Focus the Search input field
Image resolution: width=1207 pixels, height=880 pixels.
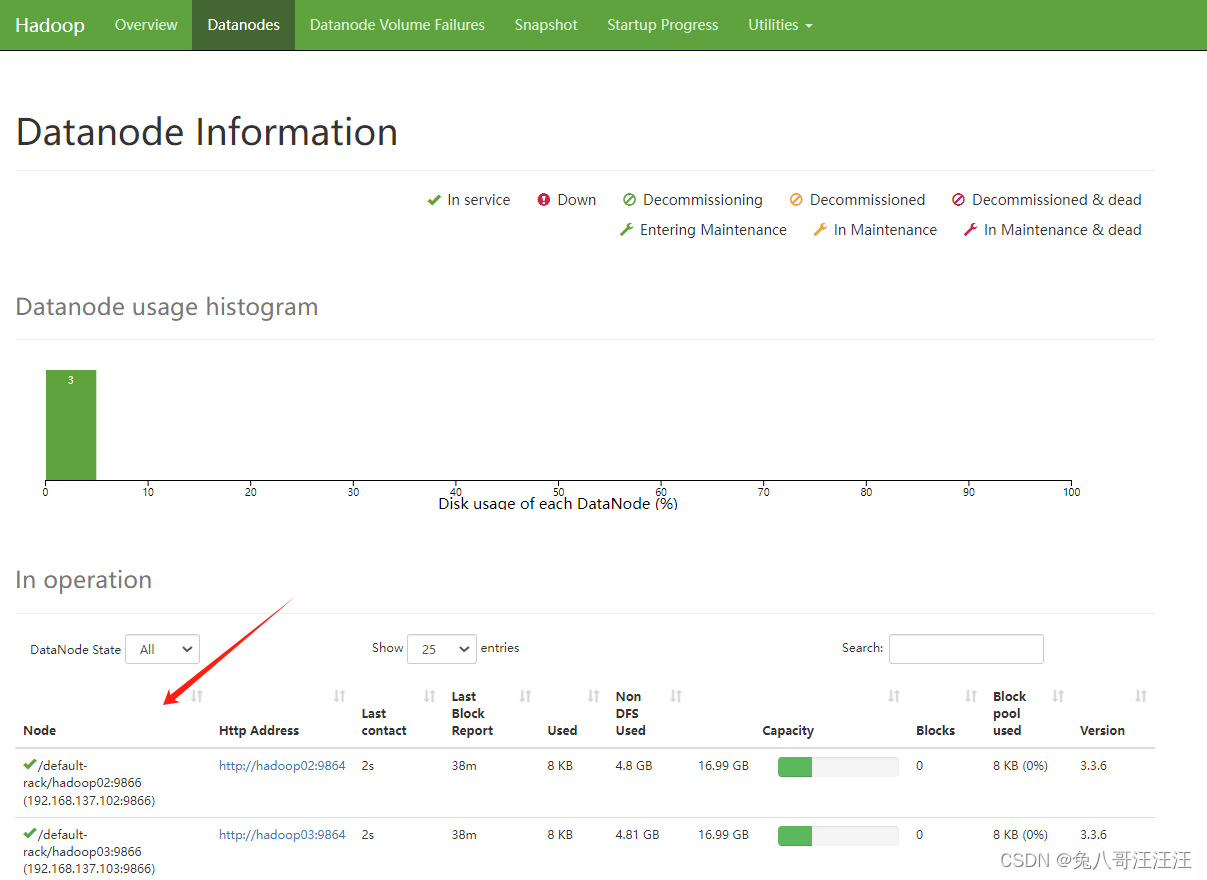click(x=966, y=649)
